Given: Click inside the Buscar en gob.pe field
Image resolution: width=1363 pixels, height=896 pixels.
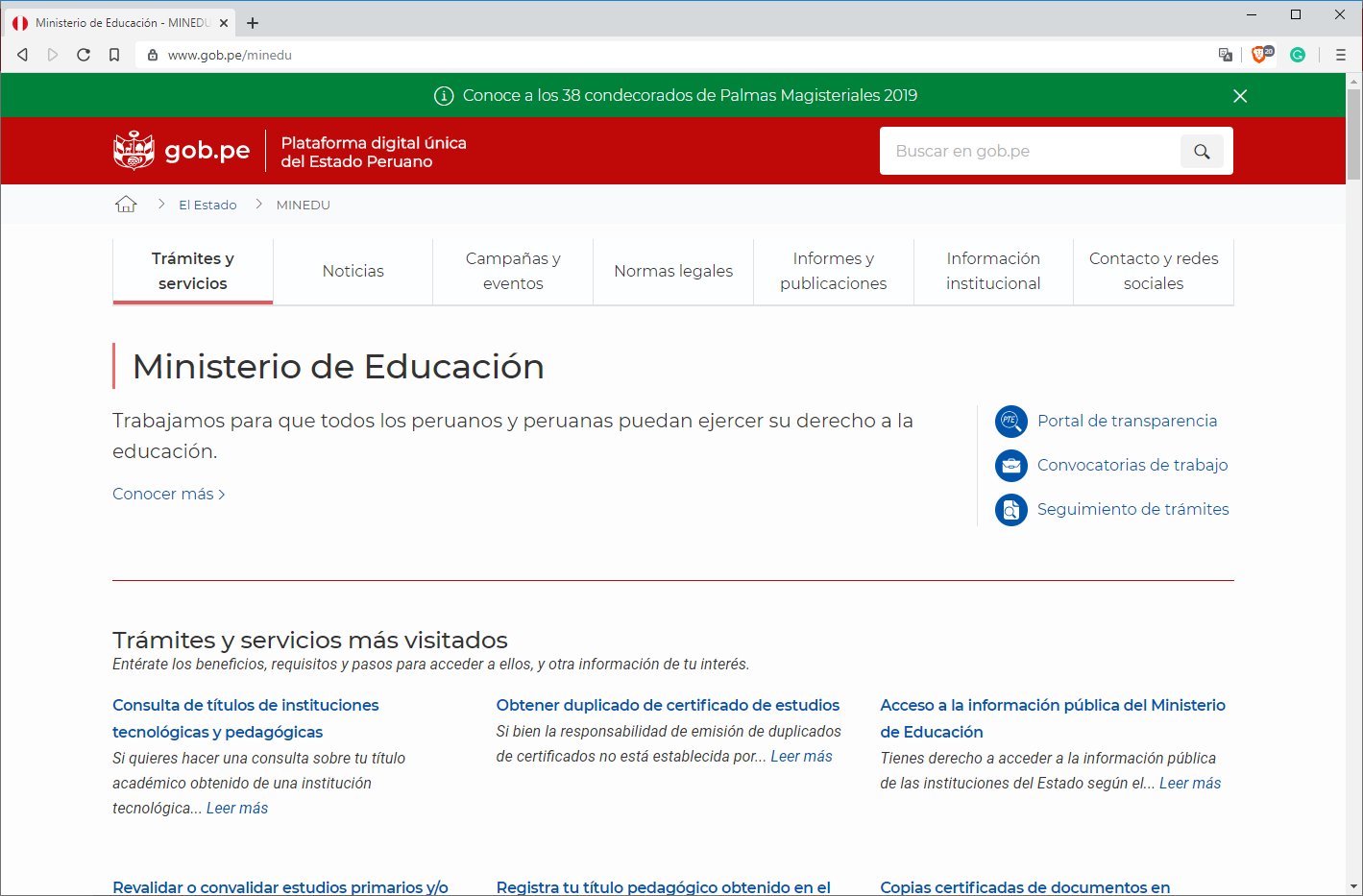Looking at the screenshot, I should click(x=1030, y=151).
